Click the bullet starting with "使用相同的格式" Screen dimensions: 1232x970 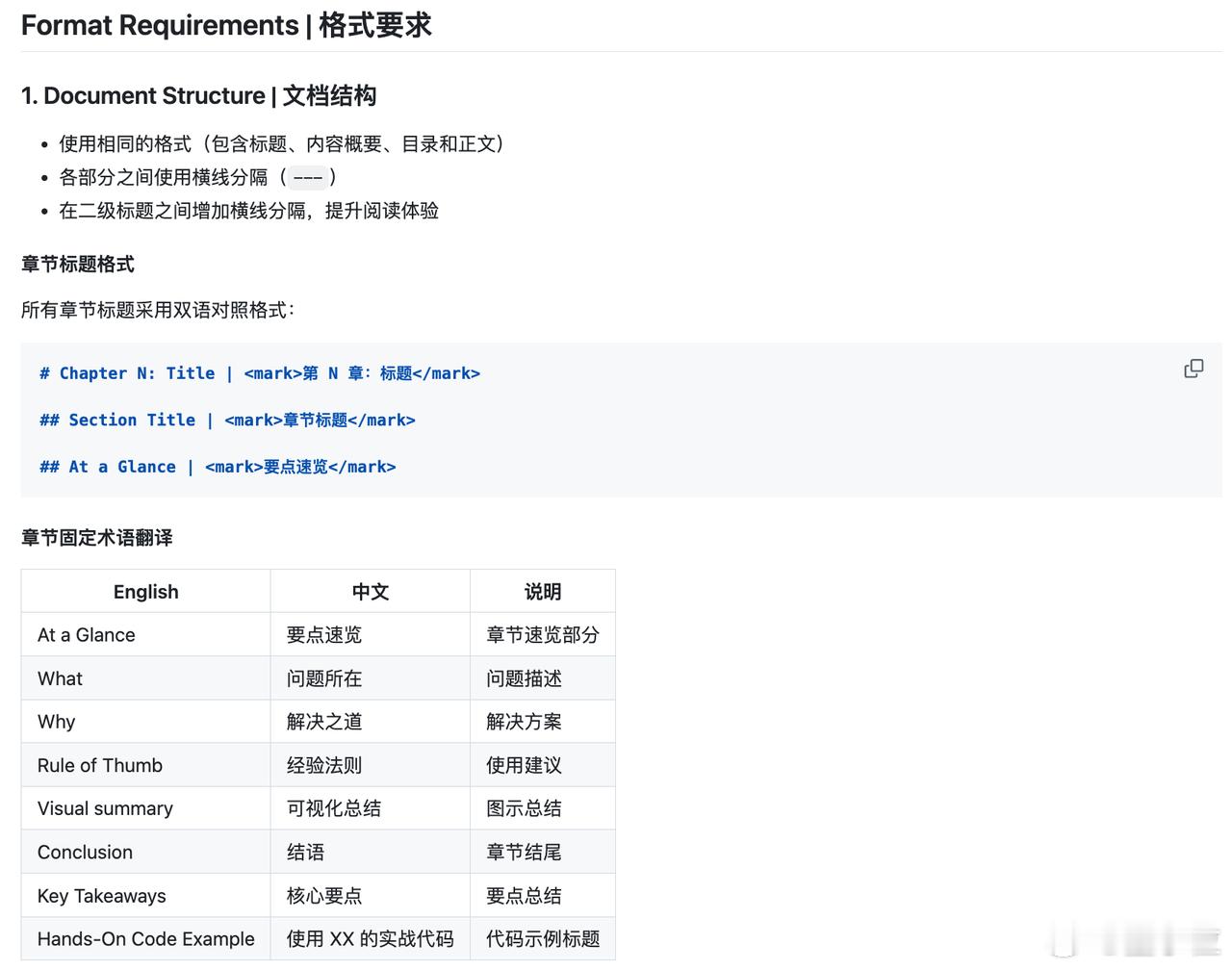tap(282, 144)
